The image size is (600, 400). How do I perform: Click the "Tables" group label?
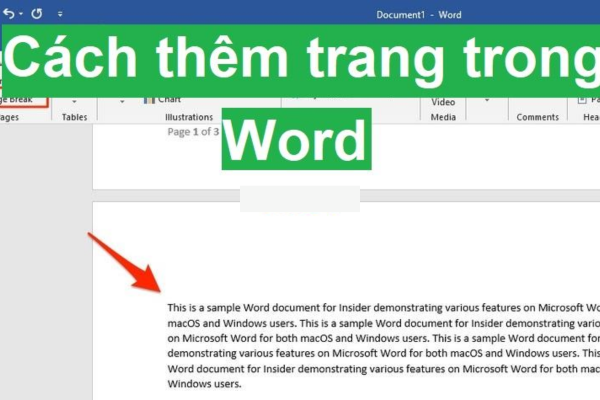(75, 117)
